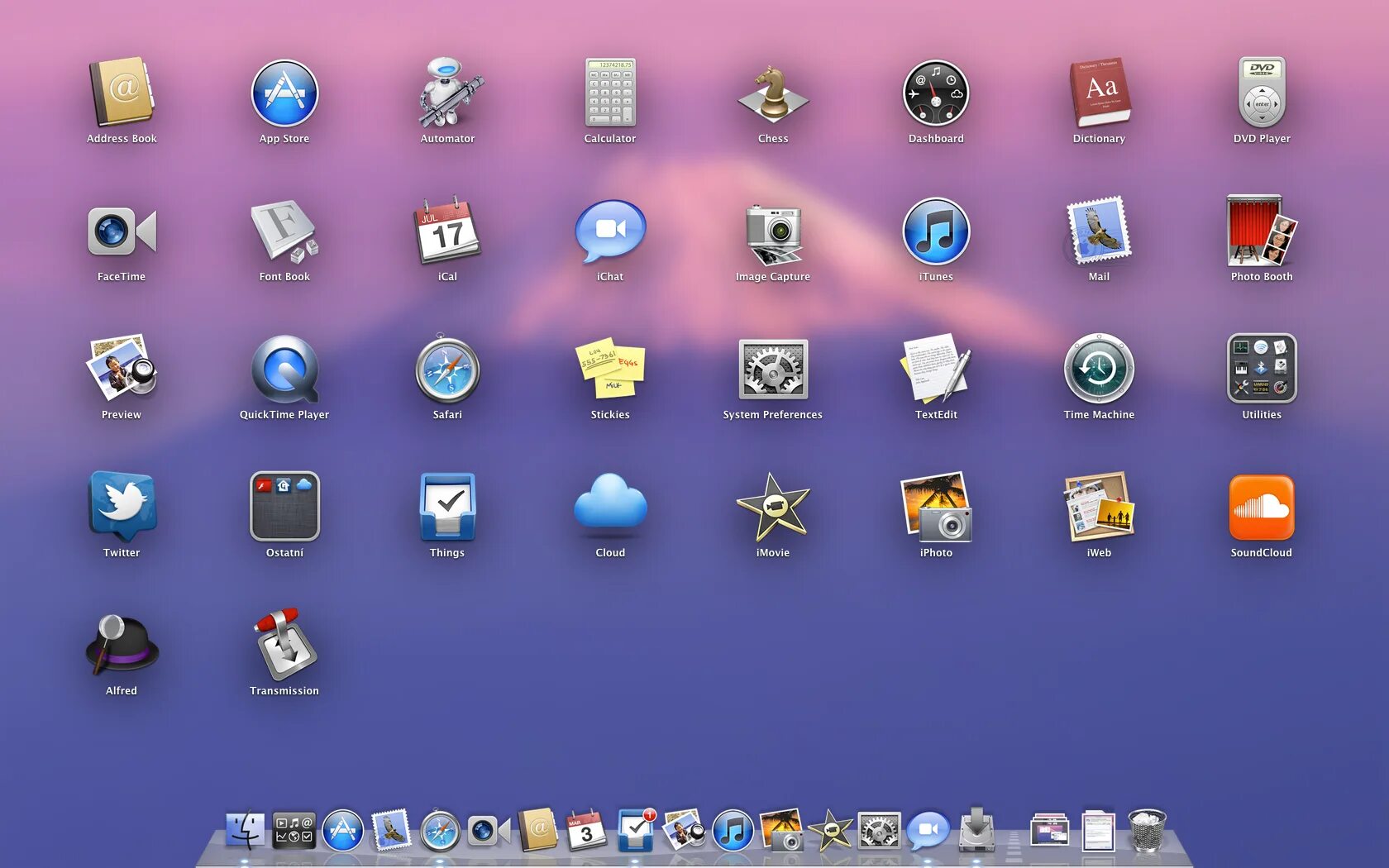Launch the Dictionary app

click(1099, 93)
